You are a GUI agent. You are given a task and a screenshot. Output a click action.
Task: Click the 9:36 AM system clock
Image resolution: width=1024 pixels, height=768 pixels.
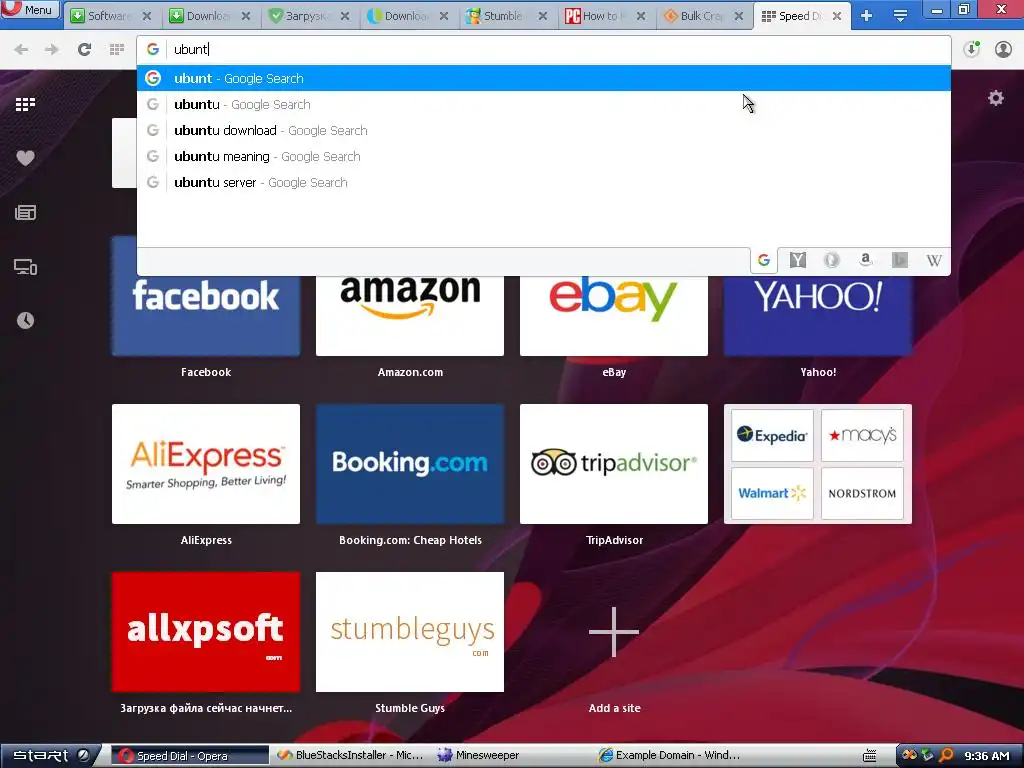coord(987,756)
